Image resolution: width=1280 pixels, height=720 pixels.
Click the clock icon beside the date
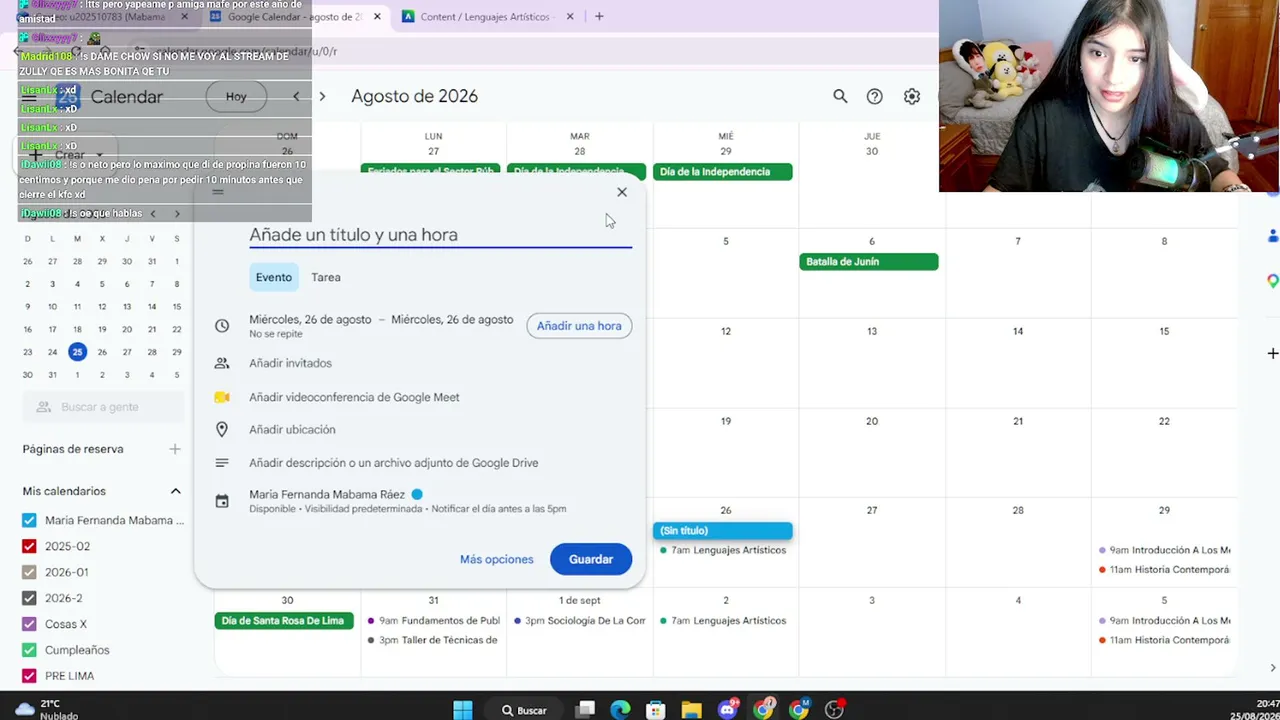click(x=222, y=326)
